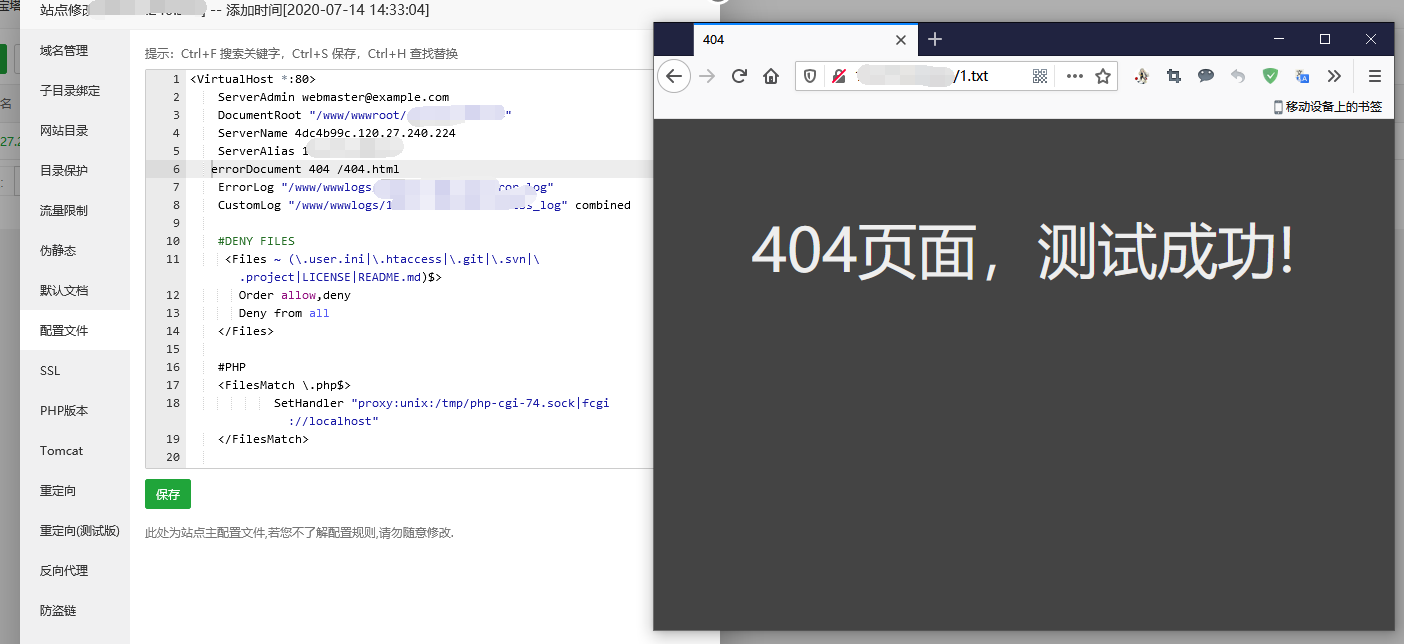This screenshot has width=1404, height=644.
Task: Click the <VirtualHost *:80> line
Action: 253,79
